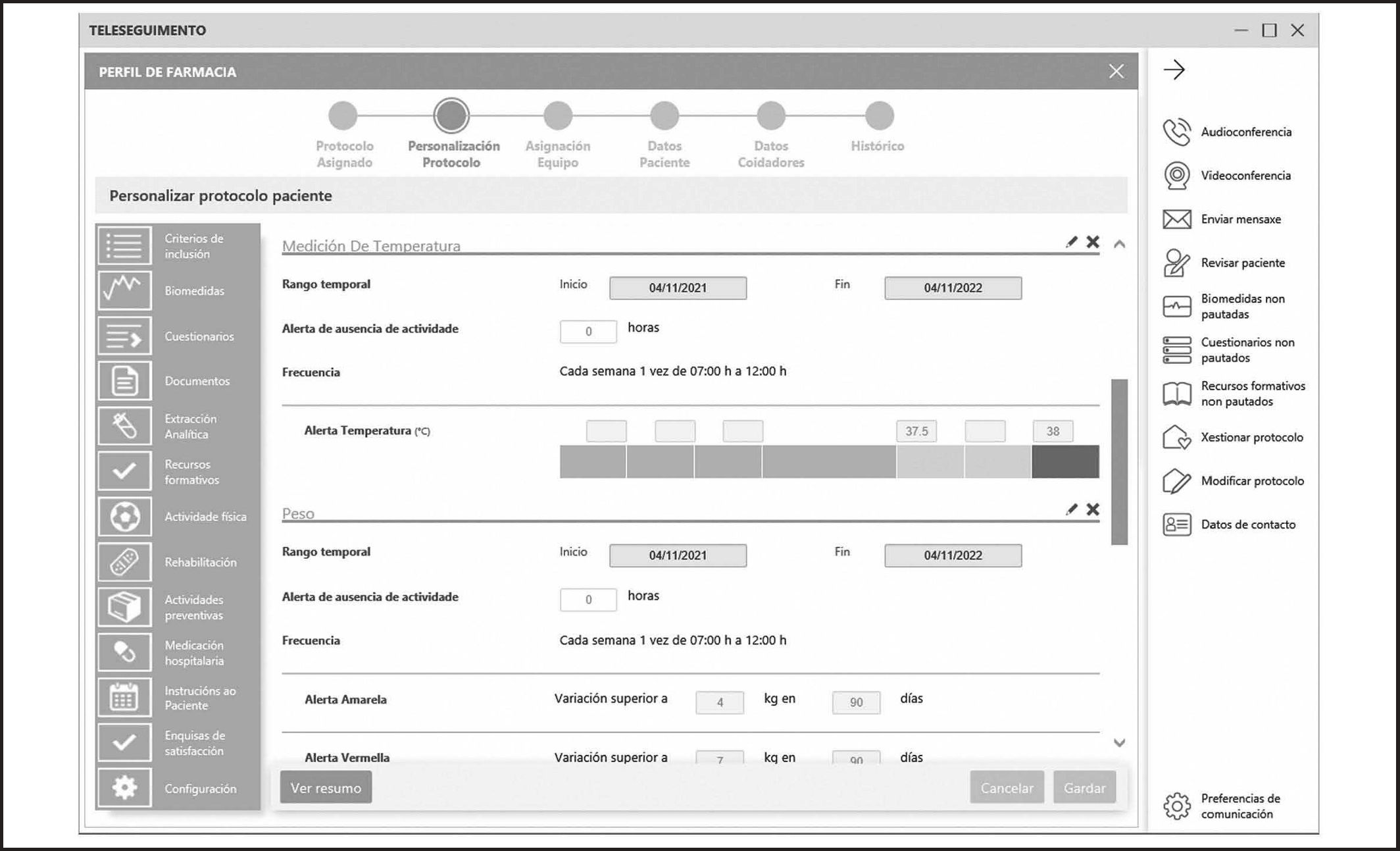Start Videoconferencia via webcam icon
The width and height of the screenshot is (1400, 851).
[x=1176, y=176]
